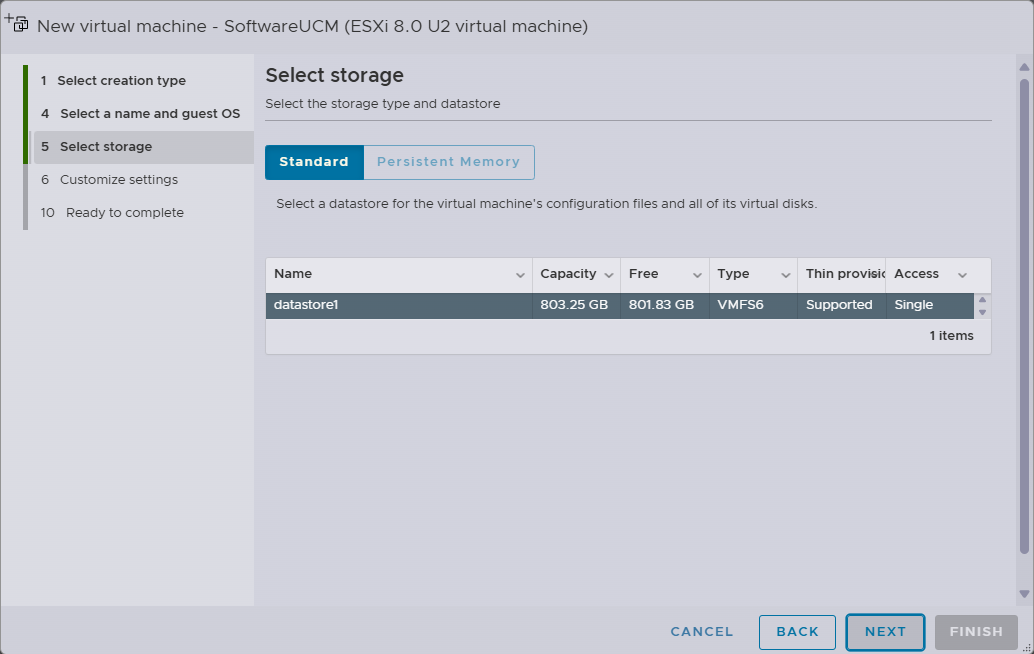1034x654 pixels.
Task: Click the FINISH button
Action: [976, 632]
